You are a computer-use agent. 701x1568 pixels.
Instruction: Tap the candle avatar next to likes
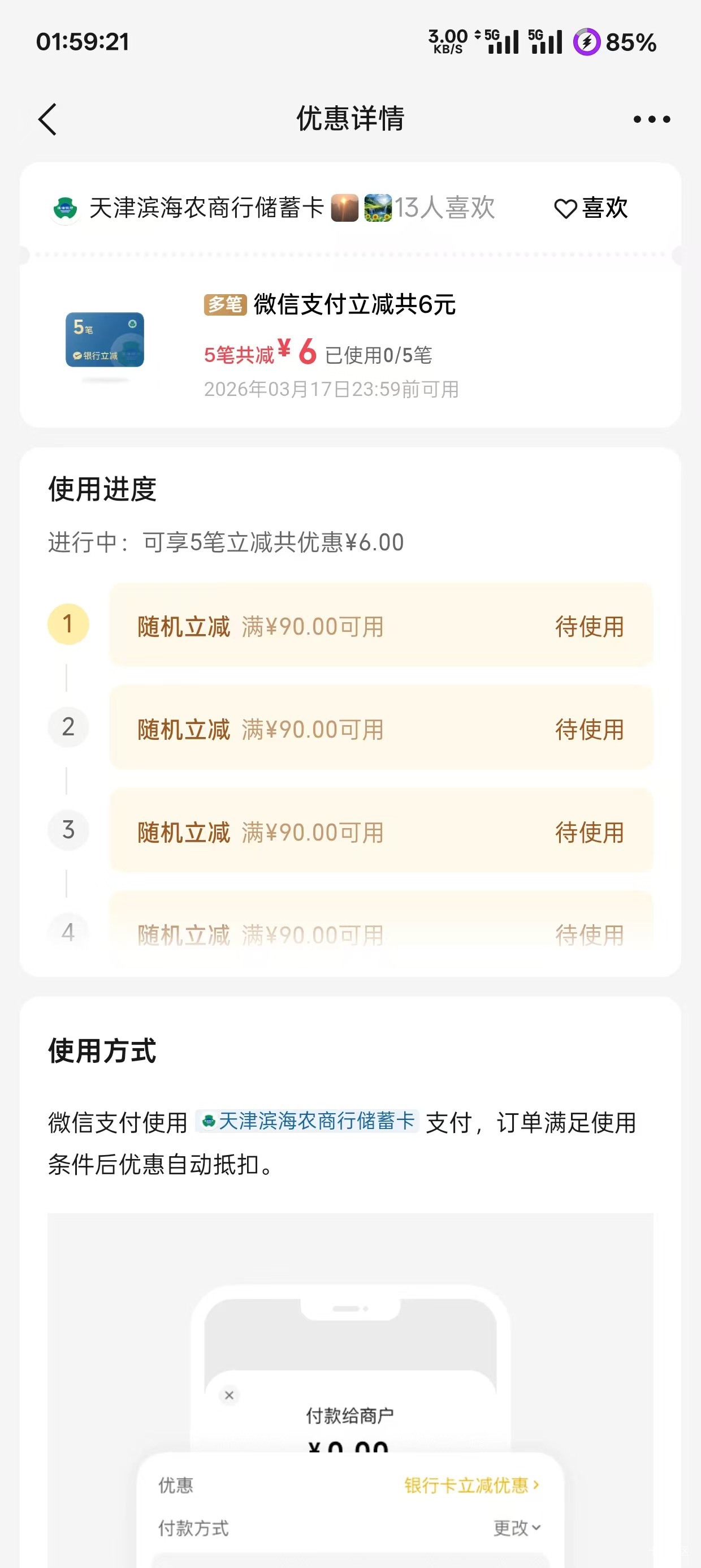tap(344, 208)
